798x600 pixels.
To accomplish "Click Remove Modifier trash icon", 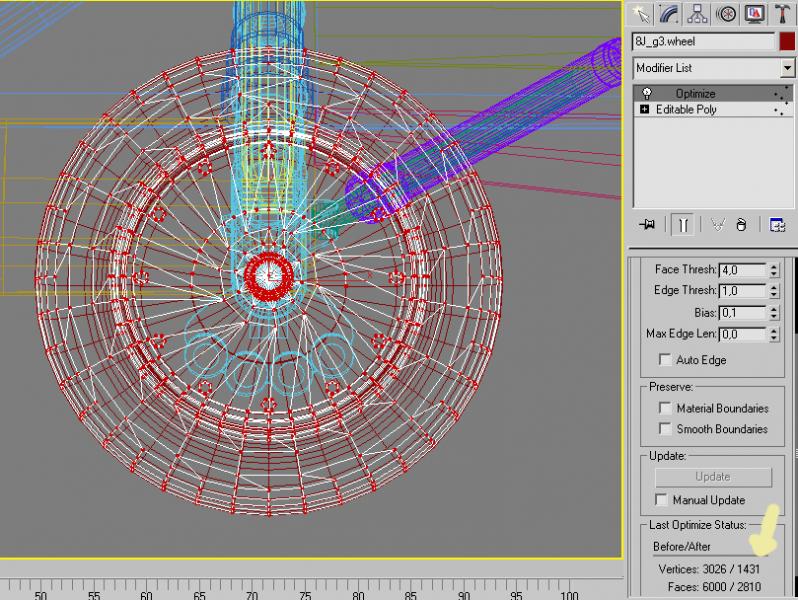I will [x=742, y=224].
